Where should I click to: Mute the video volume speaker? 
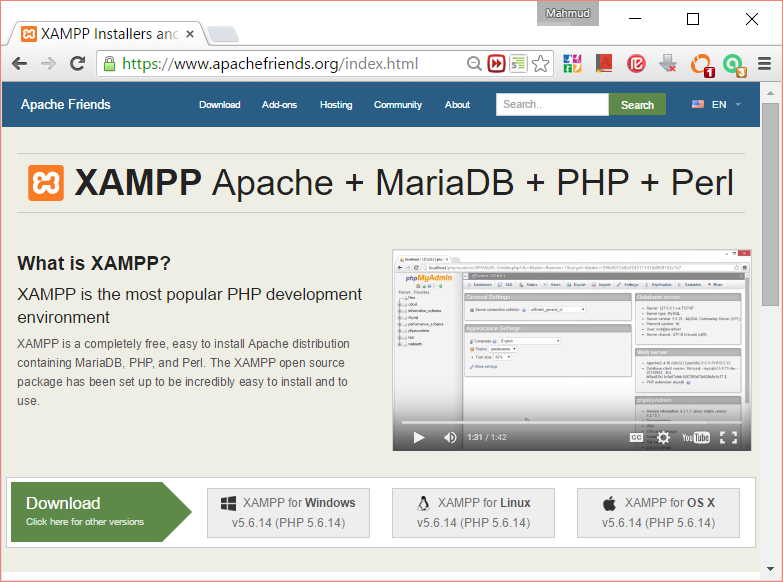pyautogui.click(x=450, y=438)
